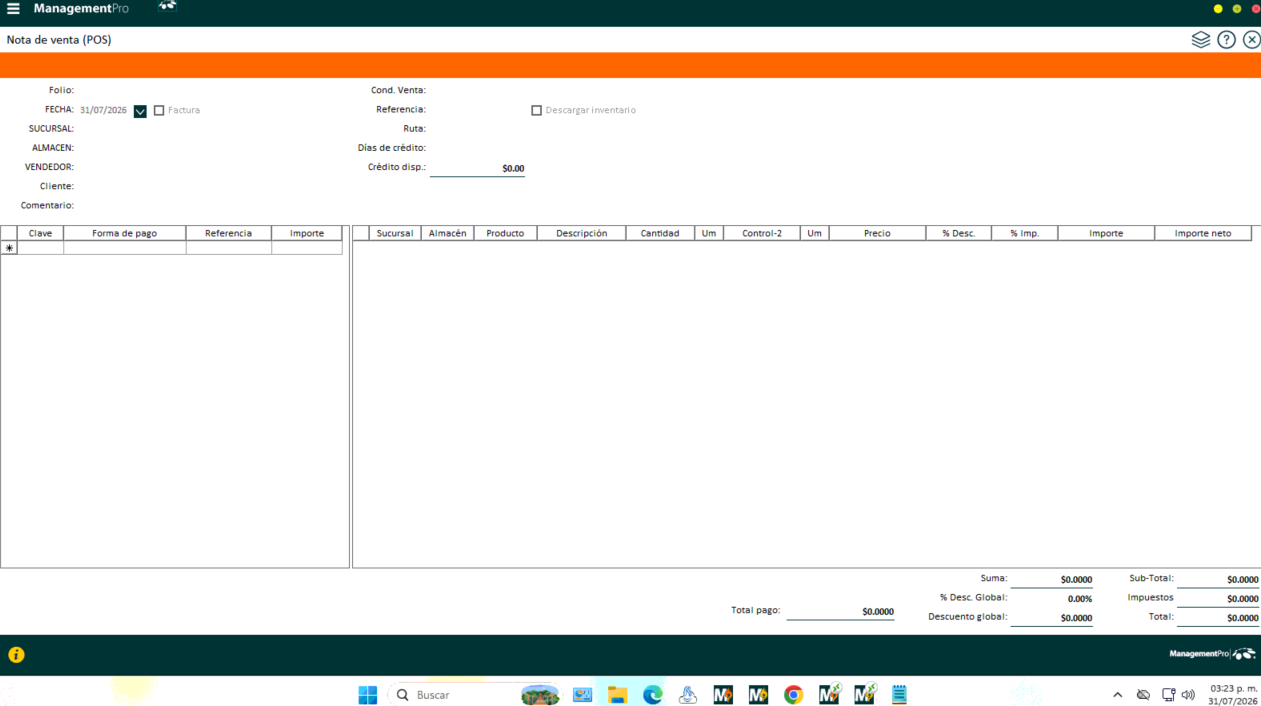Show hidden icons in the system tray
Viewport: 1261px width, 706px height.
point(1117,695)
